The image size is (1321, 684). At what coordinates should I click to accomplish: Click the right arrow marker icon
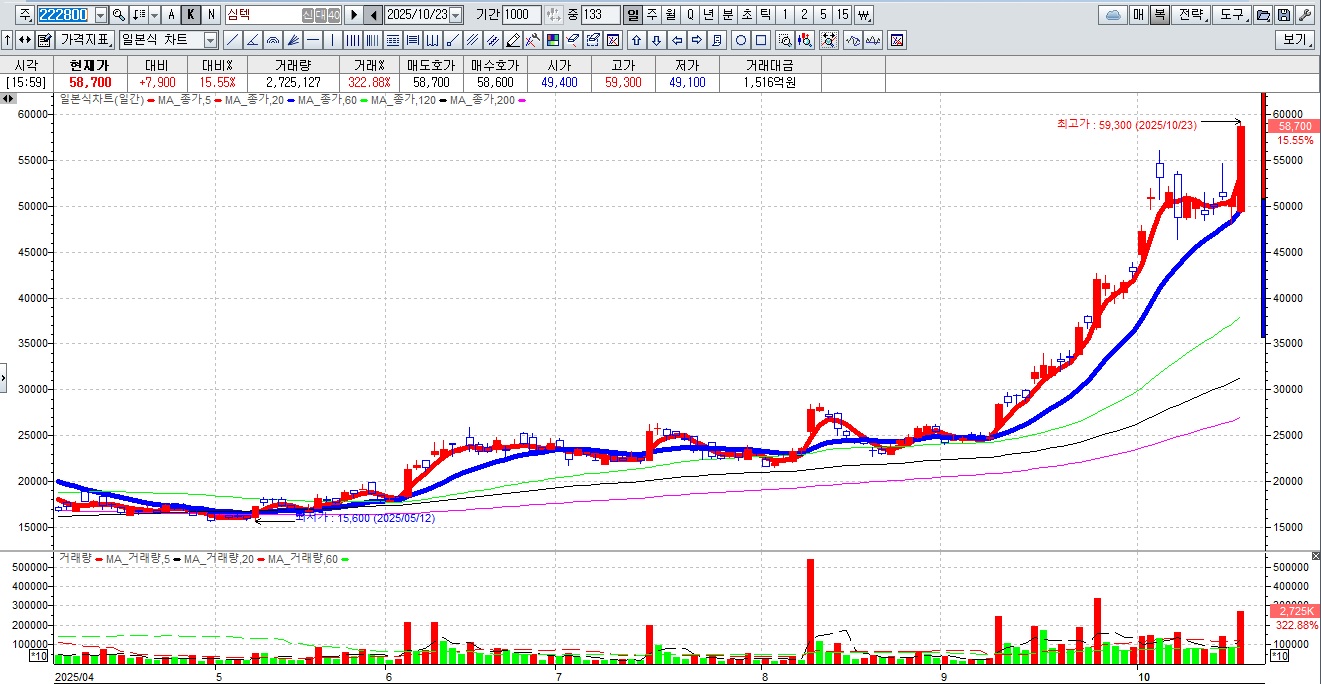(x=697, y=40)
